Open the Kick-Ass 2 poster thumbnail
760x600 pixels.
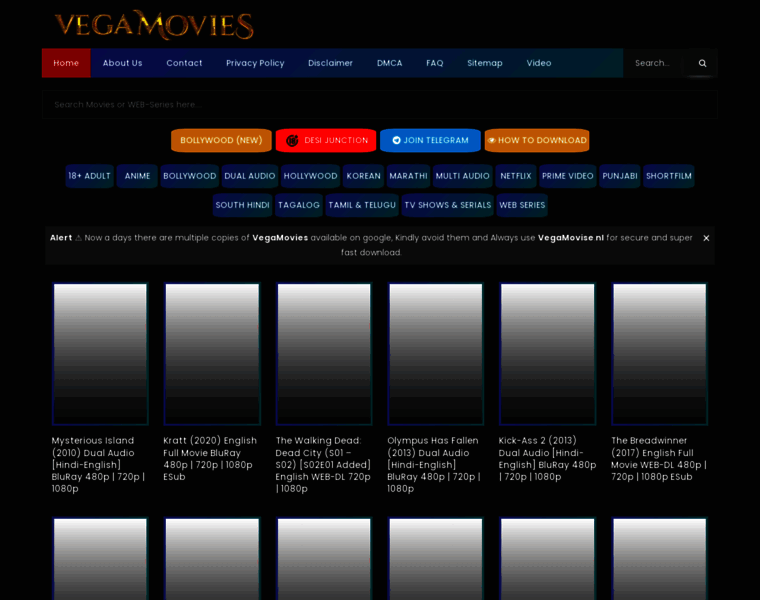[x=547, y=354]
